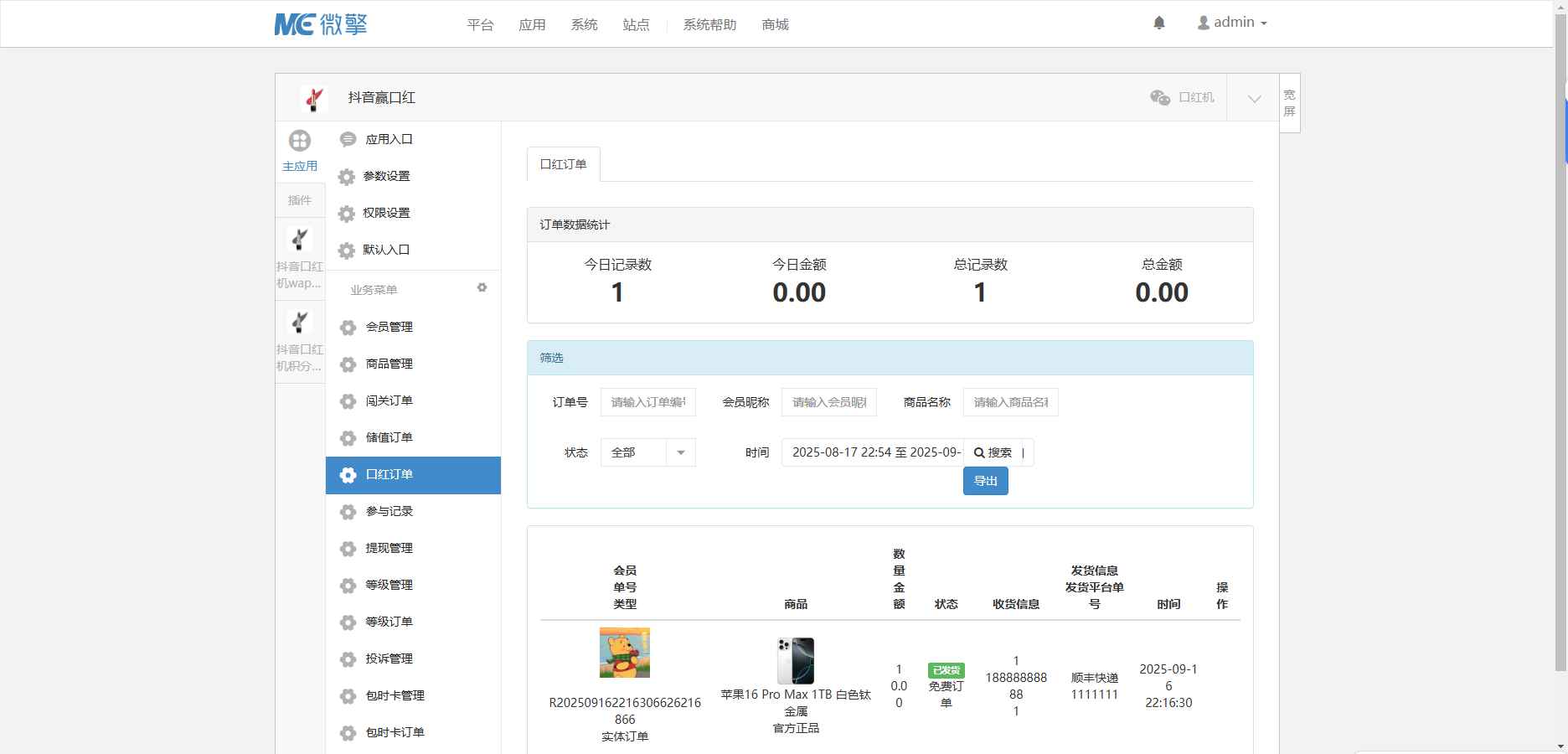Expand the admin account dropdown

click(x=1231, y=22)
